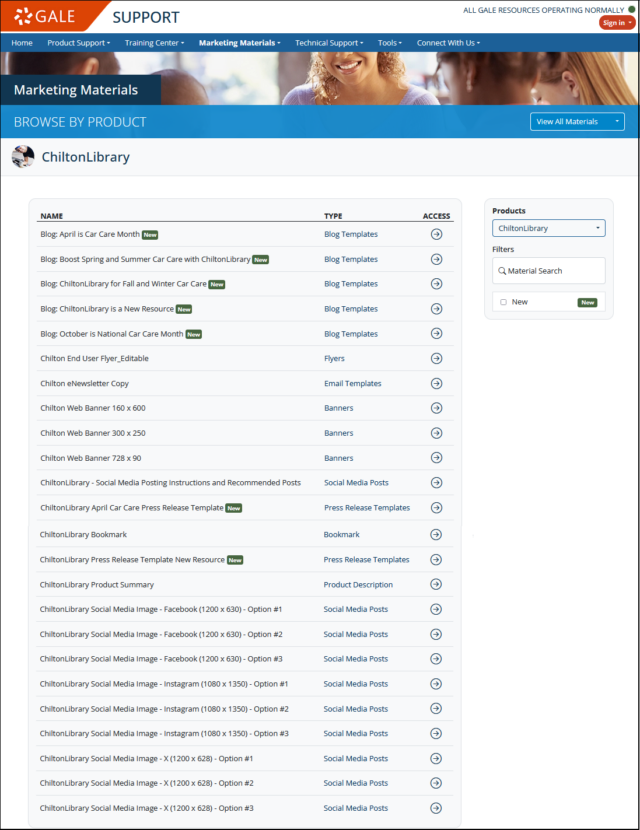640x830 pixels.
Task: Expand the View All Materials dropdown
Action: click(577, 122)
